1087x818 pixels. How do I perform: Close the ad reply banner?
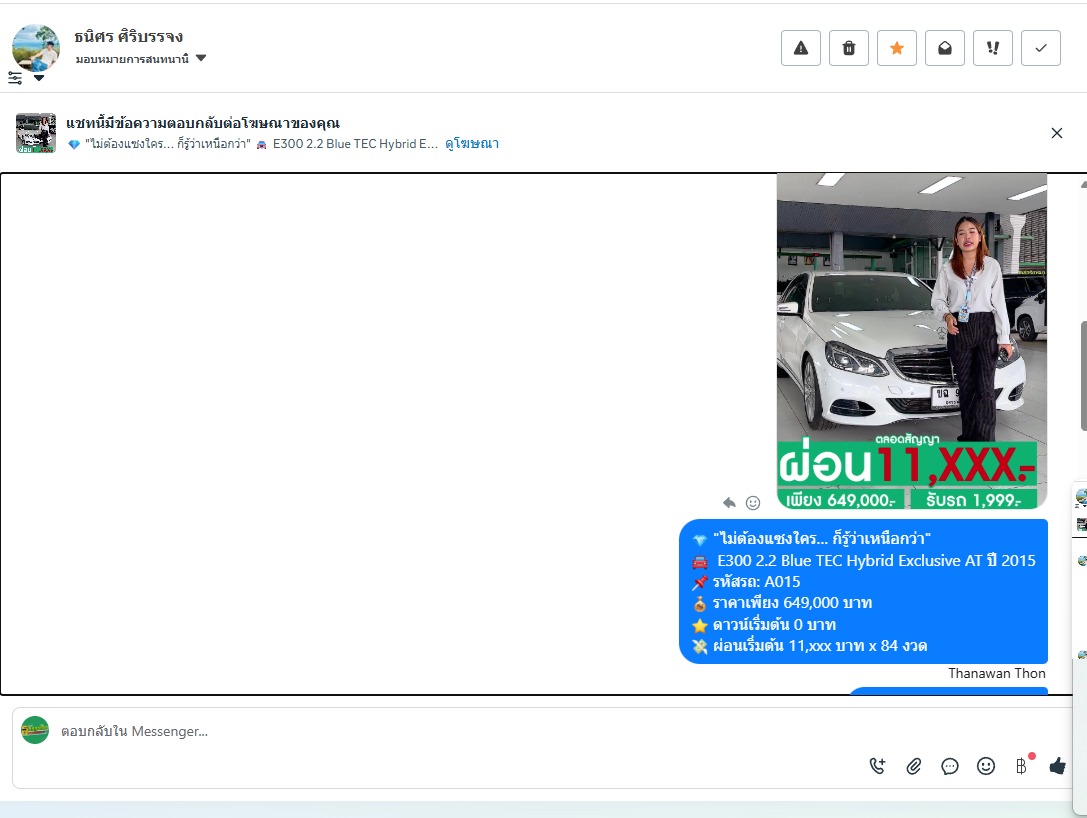click(1056, 132)
